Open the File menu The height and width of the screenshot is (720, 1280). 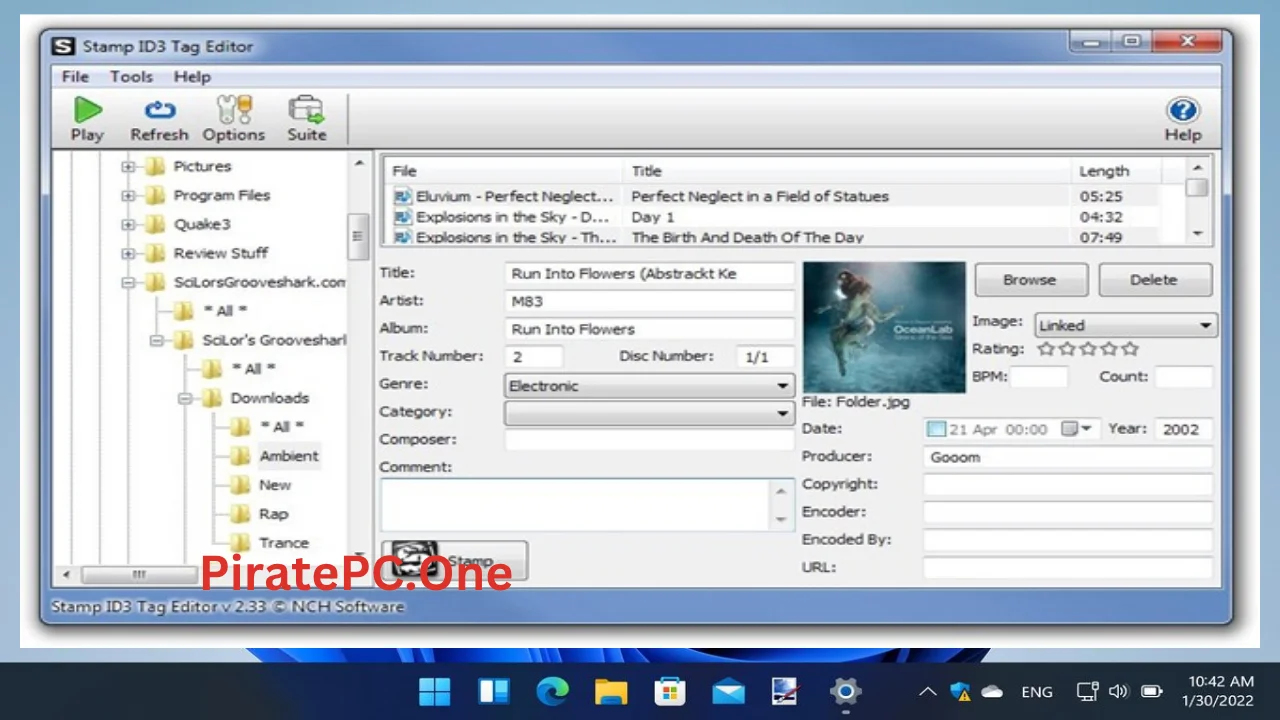click(75, 76)
